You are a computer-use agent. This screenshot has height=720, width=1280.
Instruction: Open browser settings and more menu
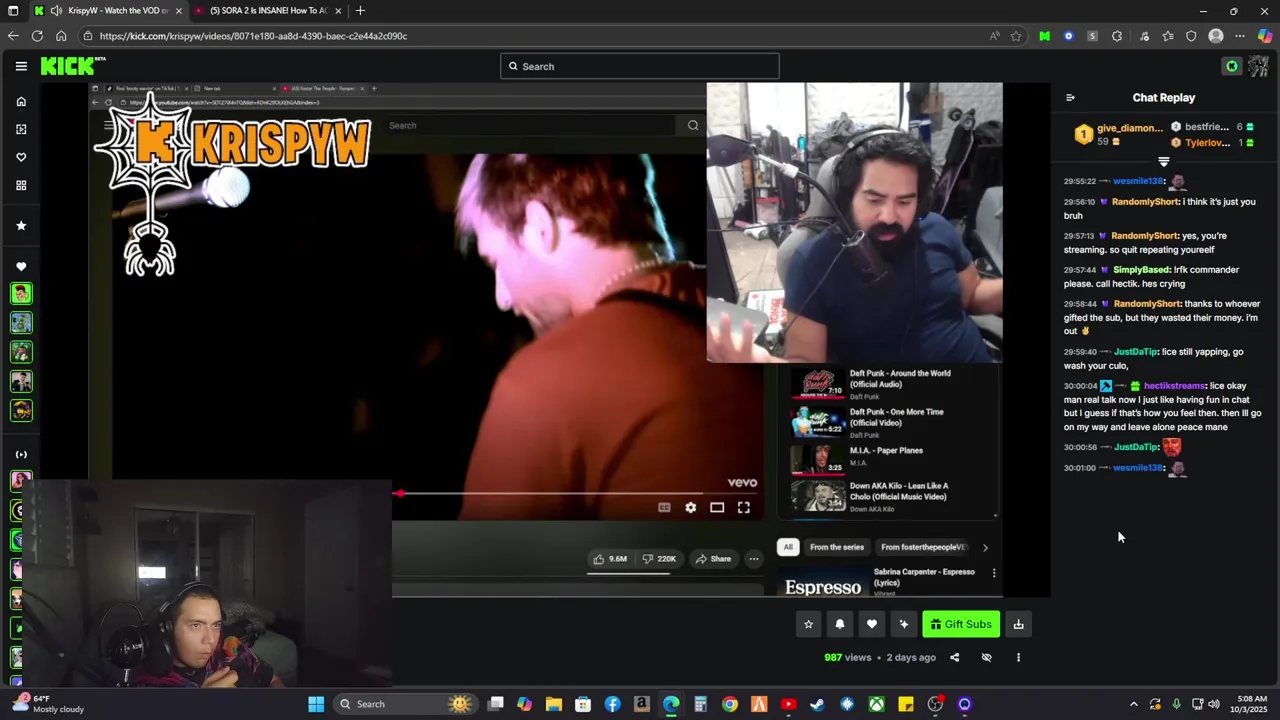pyautogui.click(x=1240, y=36)
